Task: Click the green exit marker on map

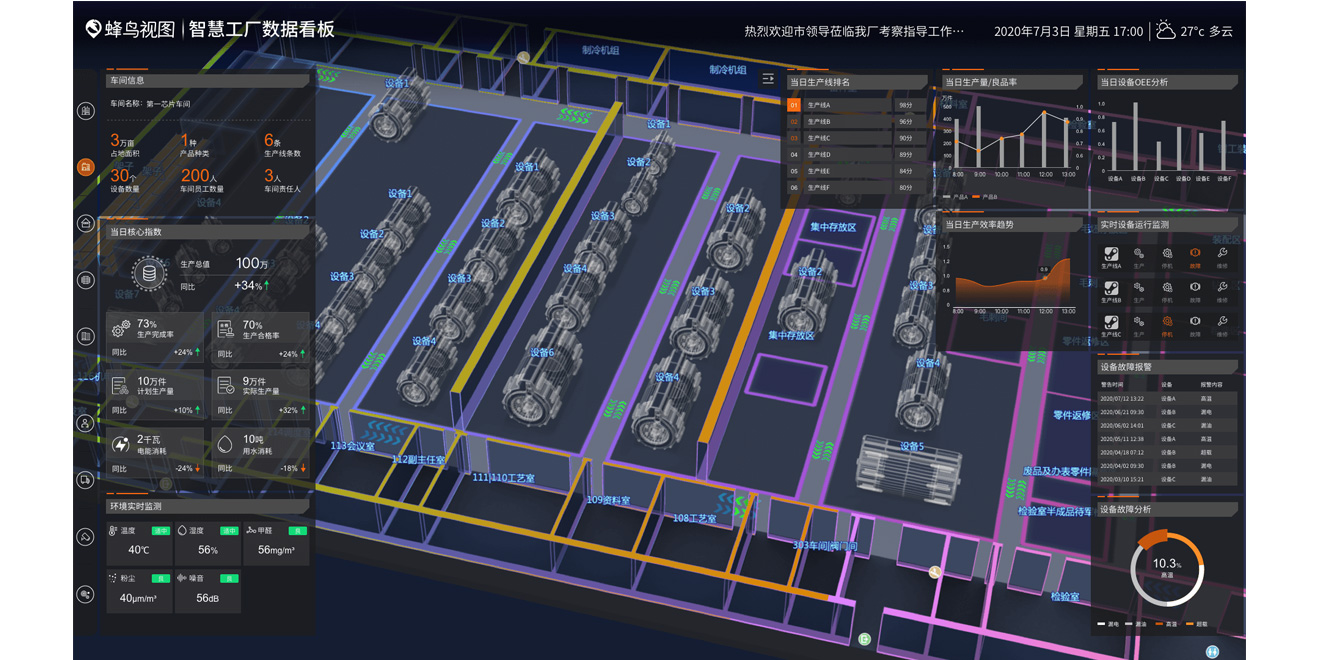Action: pyautogui.click(x=864, y=638)
